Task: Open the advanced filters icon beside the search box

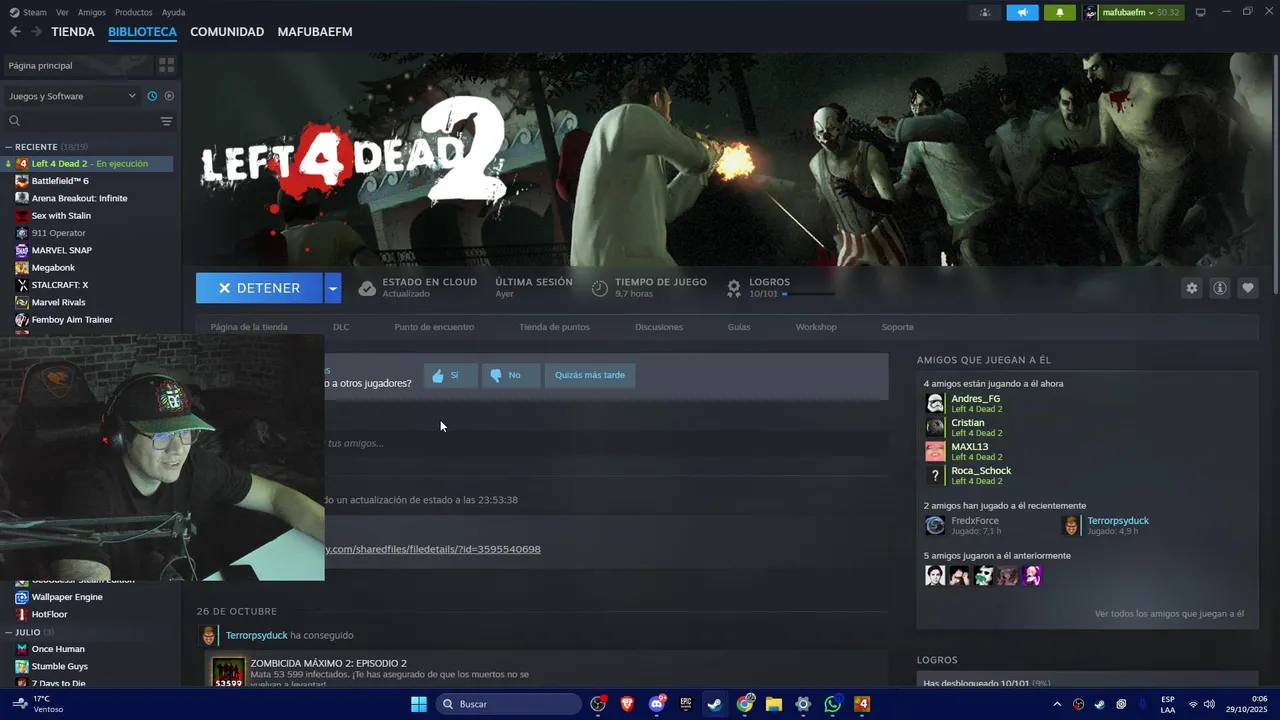Action: 166,121
